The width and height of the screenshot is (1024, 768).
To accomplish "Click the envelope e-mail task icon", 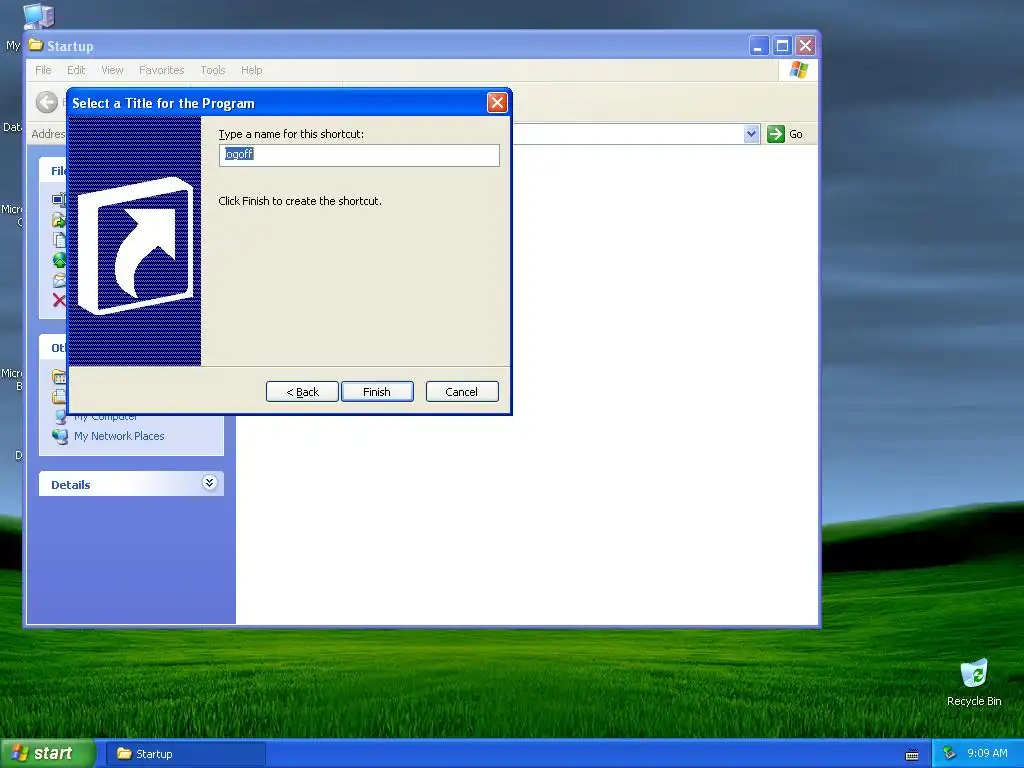I will point(59,280).
